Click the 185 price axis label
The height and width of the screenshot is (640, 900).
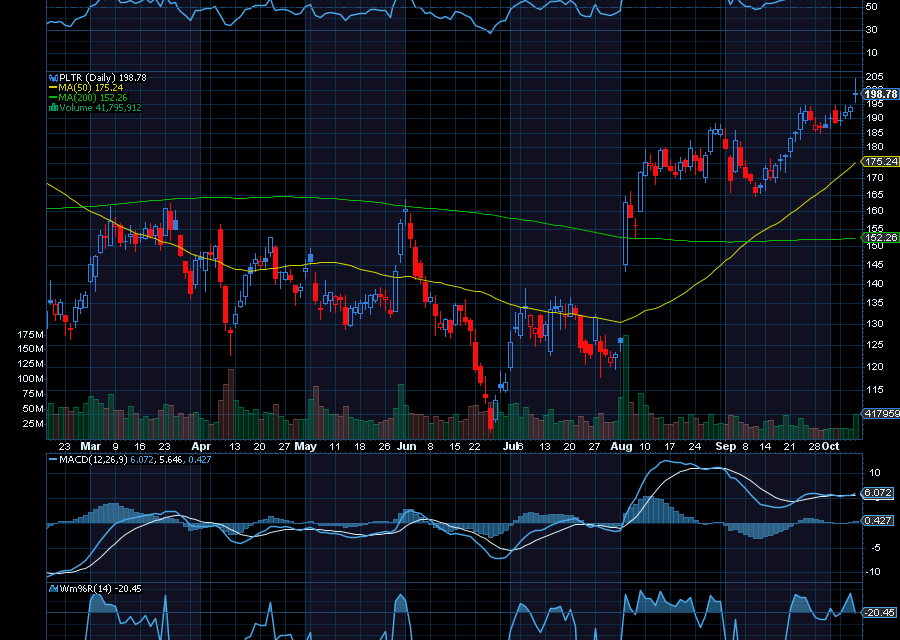(x=875, y=133)
